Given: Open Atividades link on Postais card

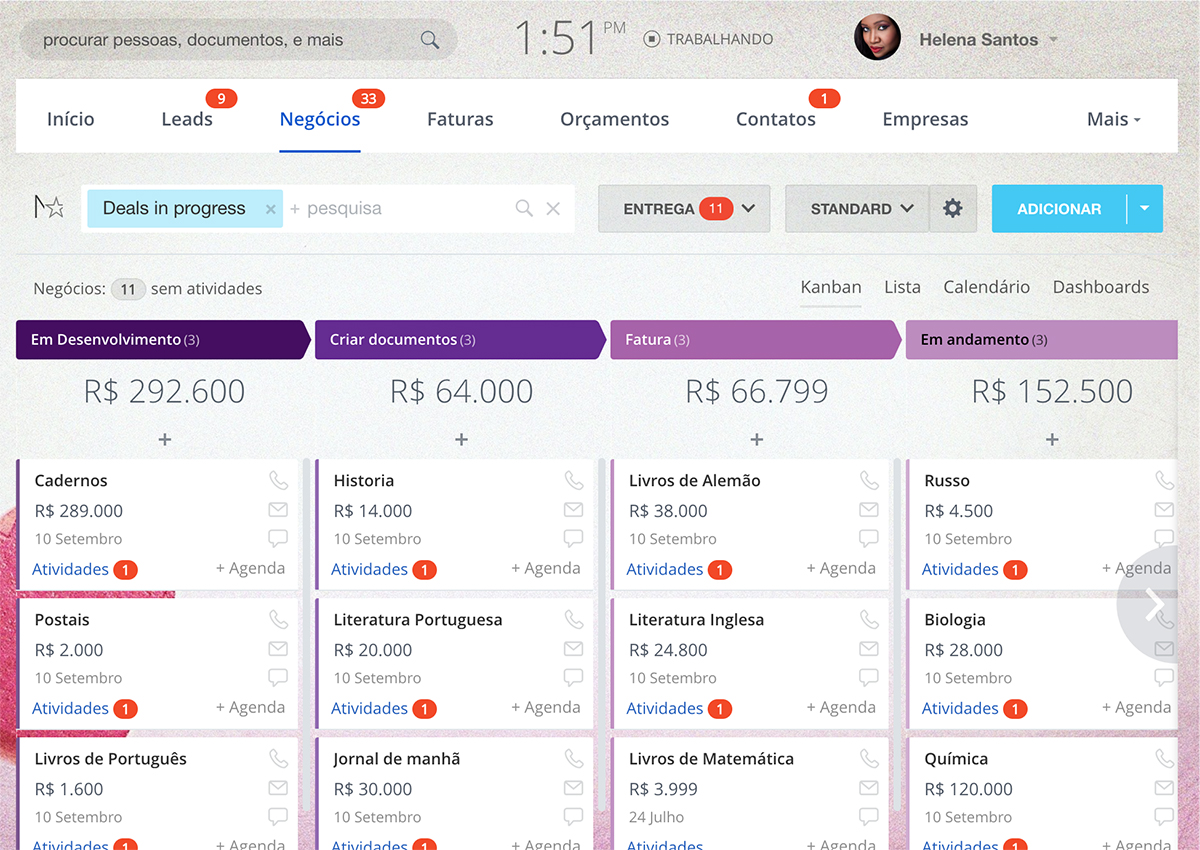Looking at the screenshot, I should pyautogui.click(x=70, y=708).
